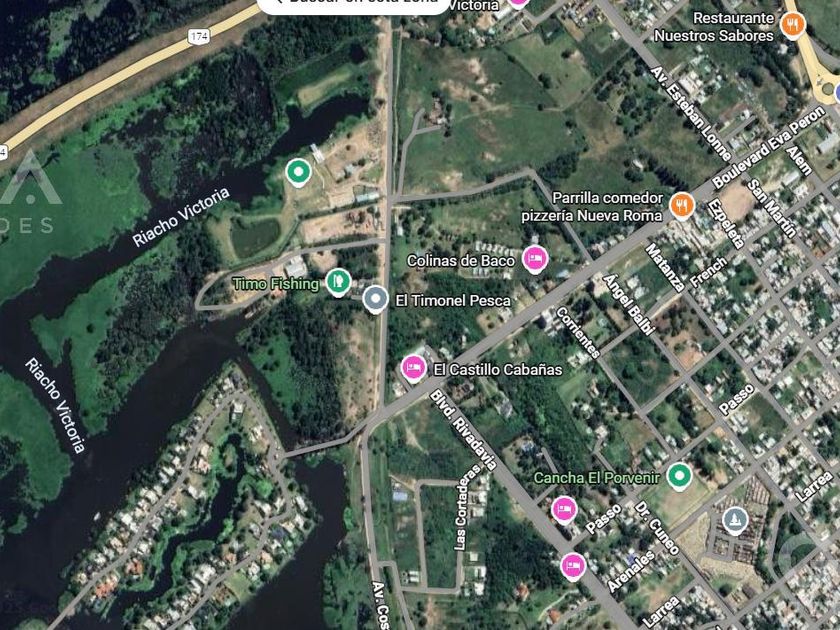Viewport: 840px width, 630px height.
Task: Click the El Castillo Cabañas hotel pin
Action: coord(414,368)
